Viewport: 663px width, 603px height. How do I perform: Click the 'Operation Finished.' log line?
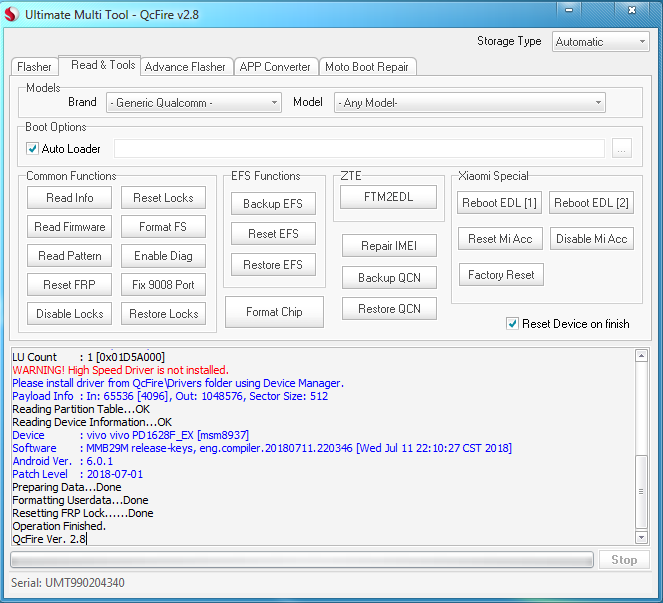point(59,526)
